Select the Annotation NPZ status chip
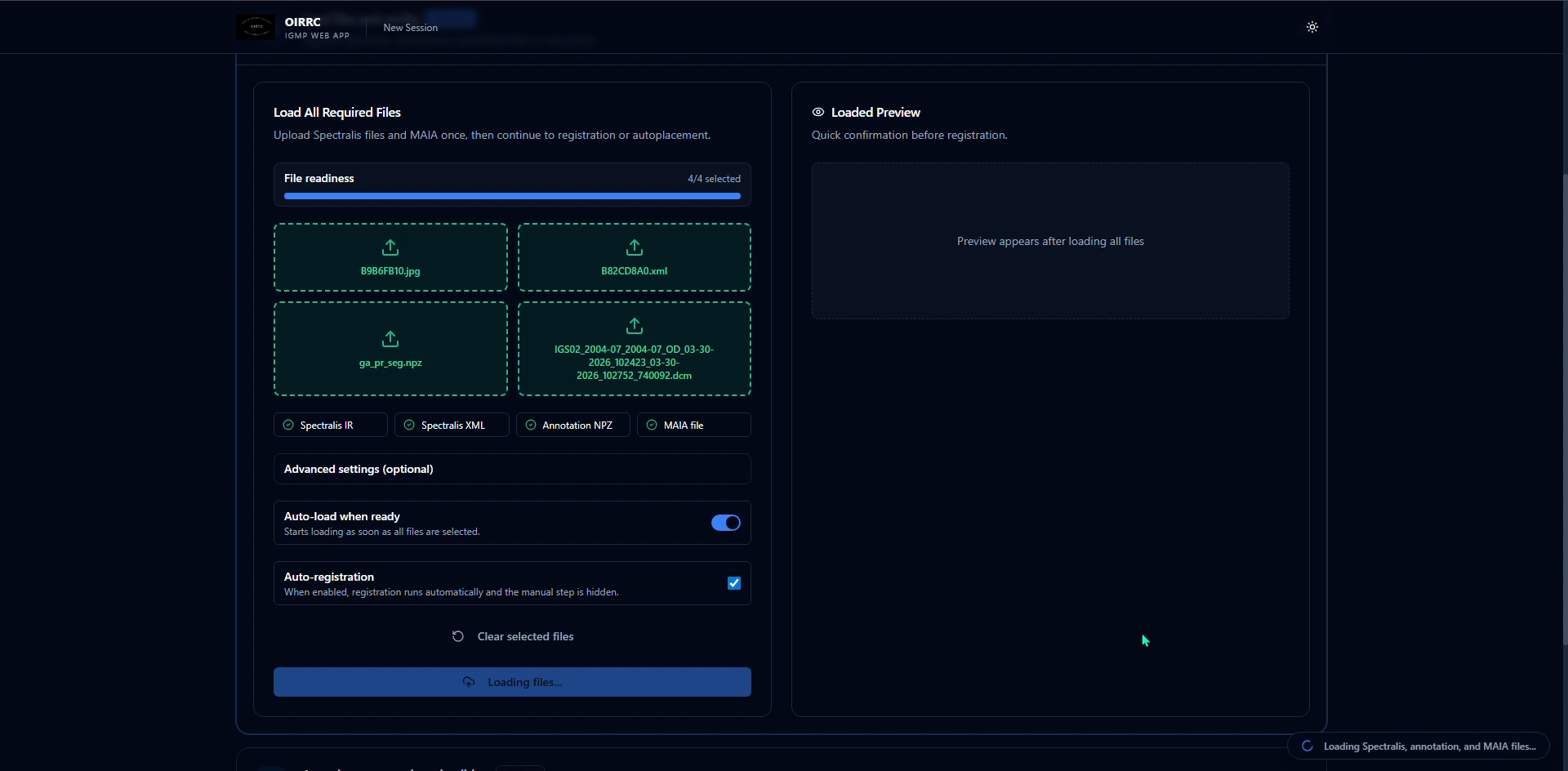 [572, 425]
